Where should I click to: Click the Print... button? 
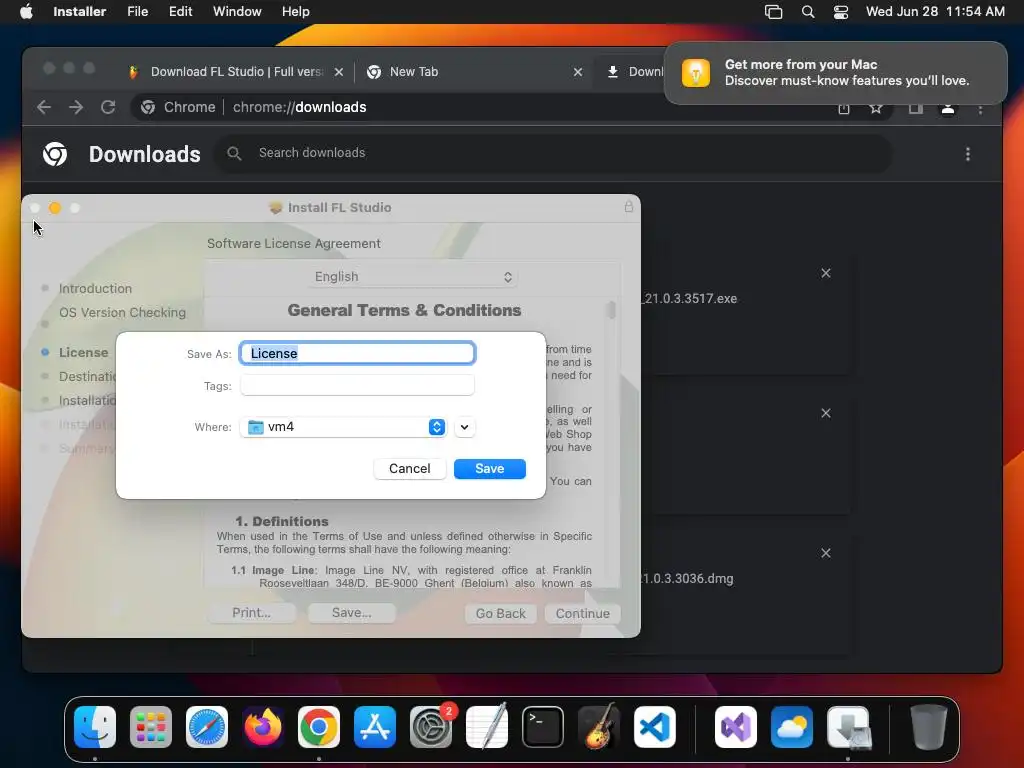[x=251, y=613]
